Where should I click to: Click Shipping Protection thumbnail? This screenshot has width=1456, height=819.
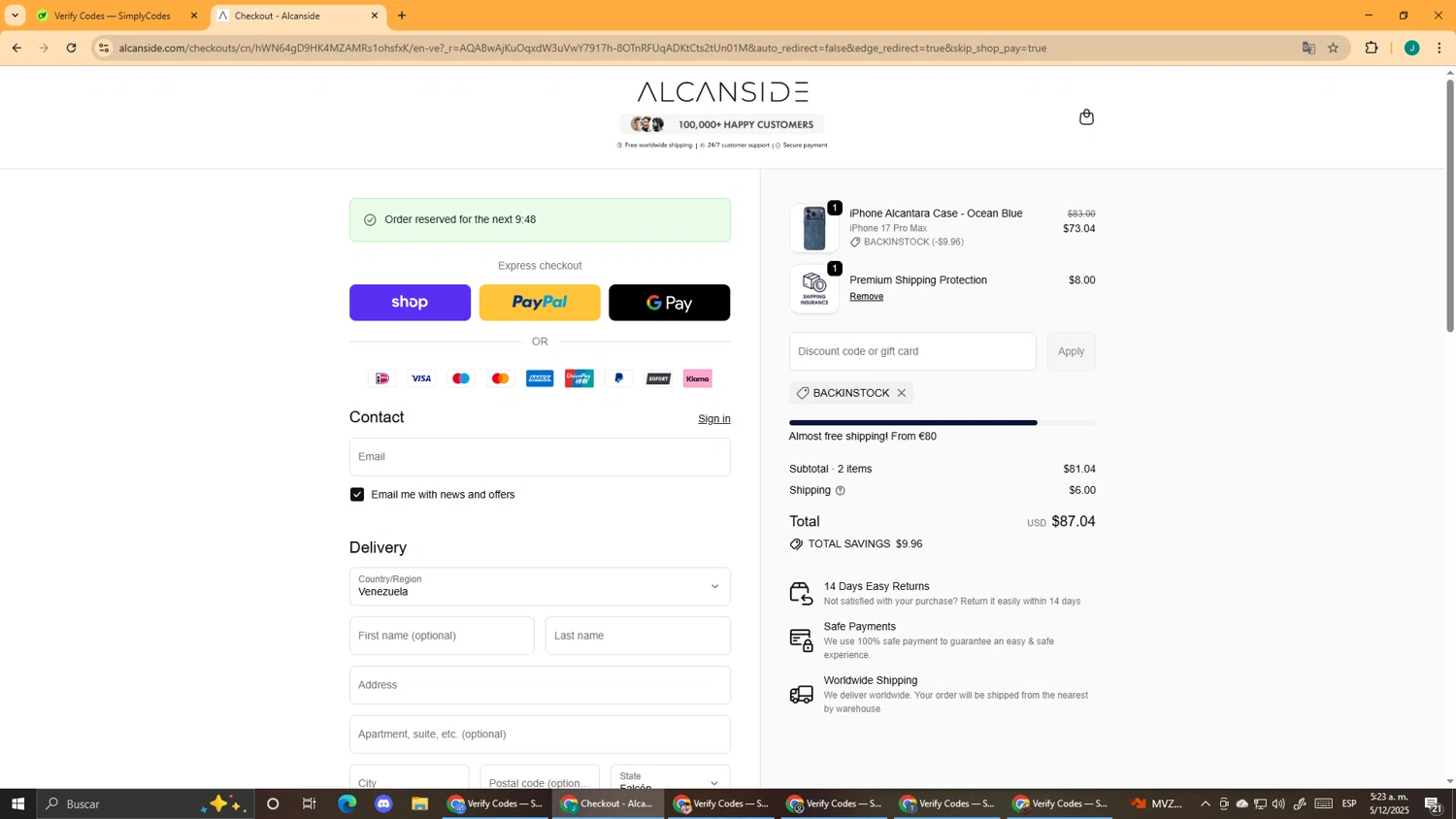pyautogui.click(x=814, y=289)
